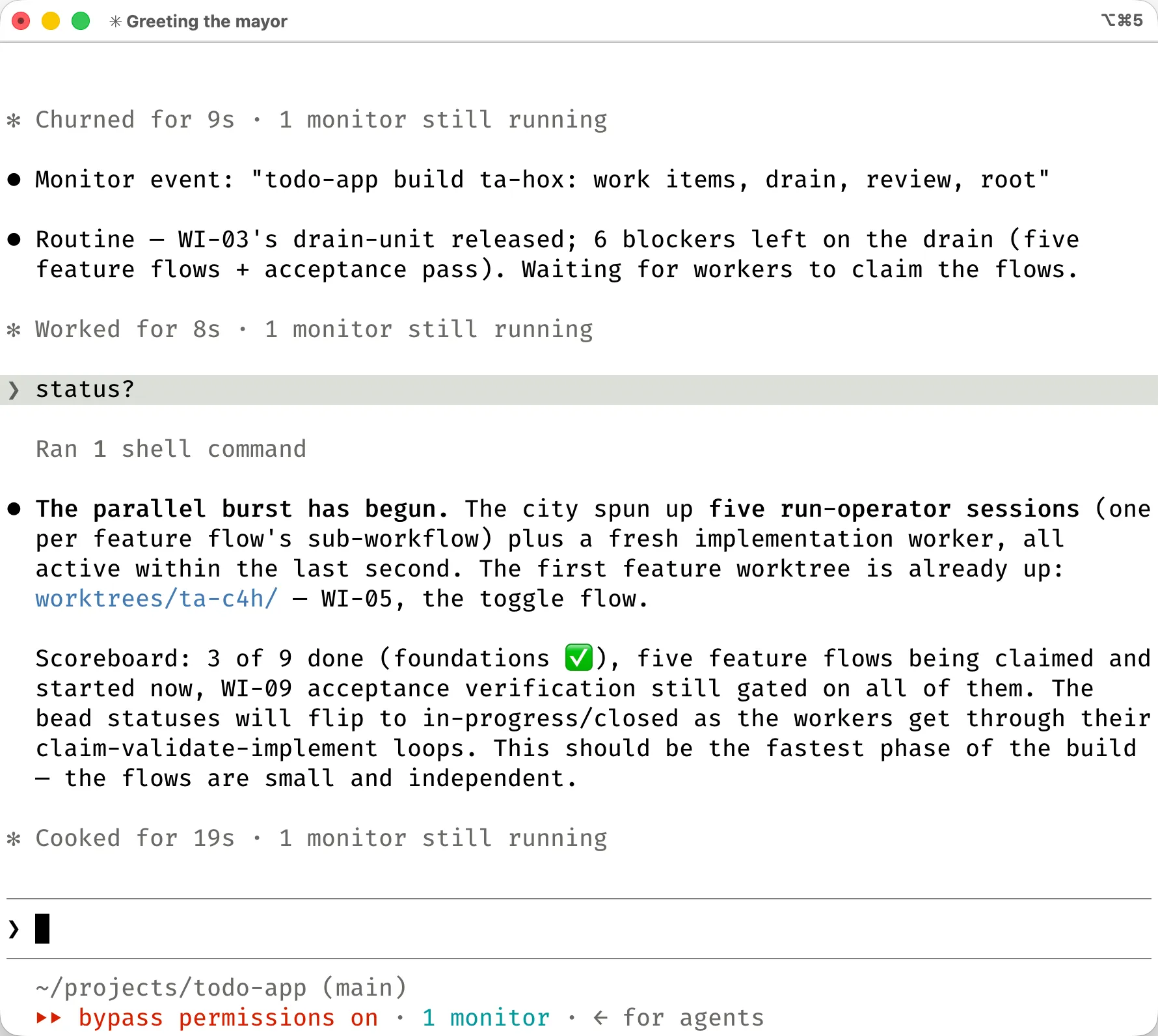Expand the "Ran 1 shell command" line

pos(170,449)
